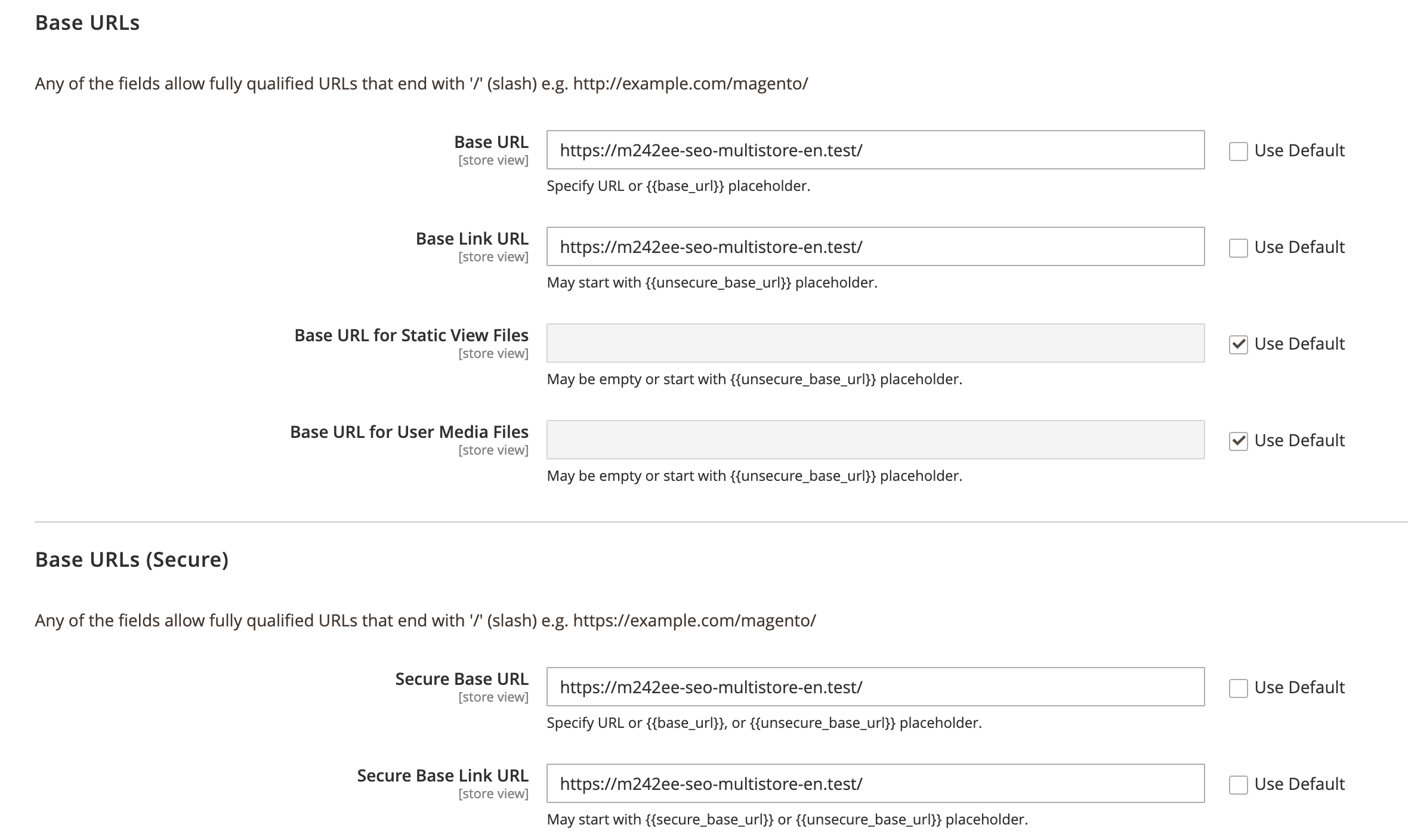
Task: Click the "Base Link URL" label text
Action: pos(472,239)
